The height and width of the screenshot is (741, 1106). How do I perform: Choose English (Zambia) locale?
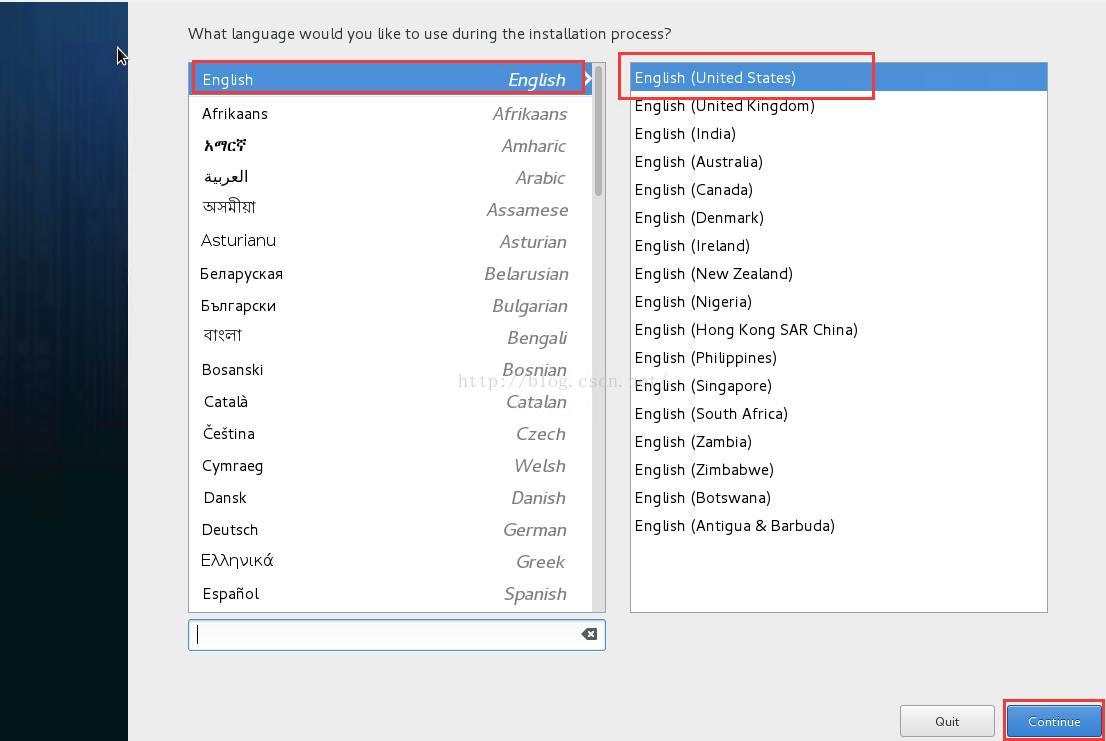click(839, 441)
